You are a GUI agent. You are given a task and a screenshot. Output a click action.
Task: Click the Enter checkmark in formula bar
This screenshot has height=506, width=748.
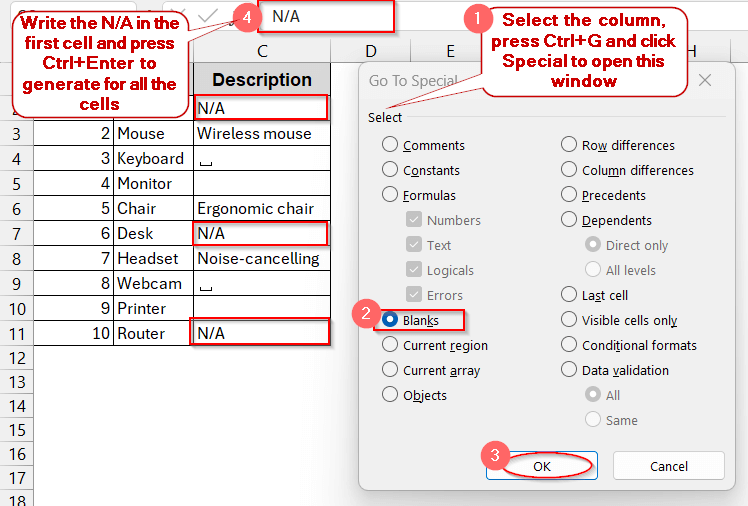point(208,16)
